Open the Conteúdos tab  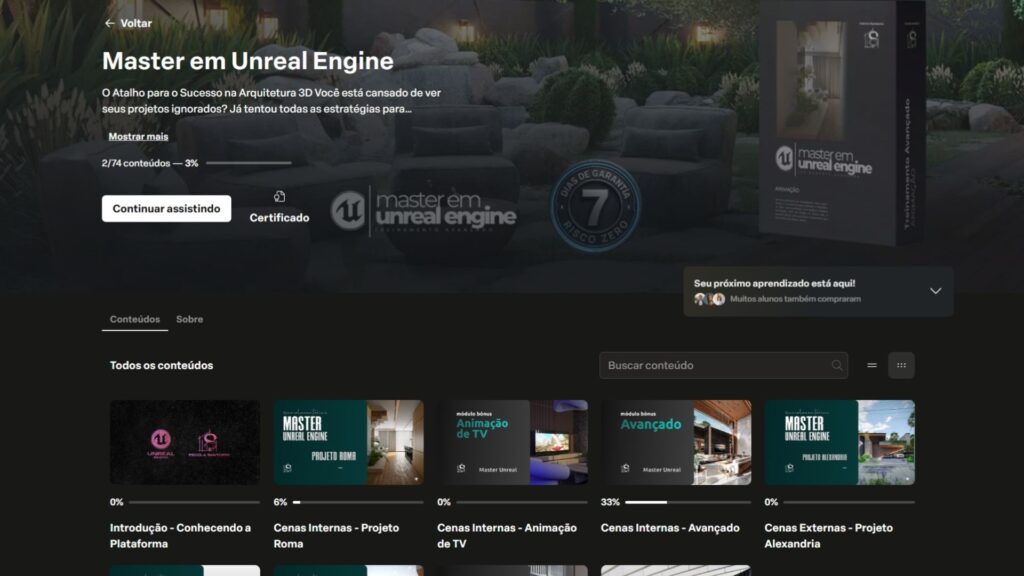coord(135,319)
